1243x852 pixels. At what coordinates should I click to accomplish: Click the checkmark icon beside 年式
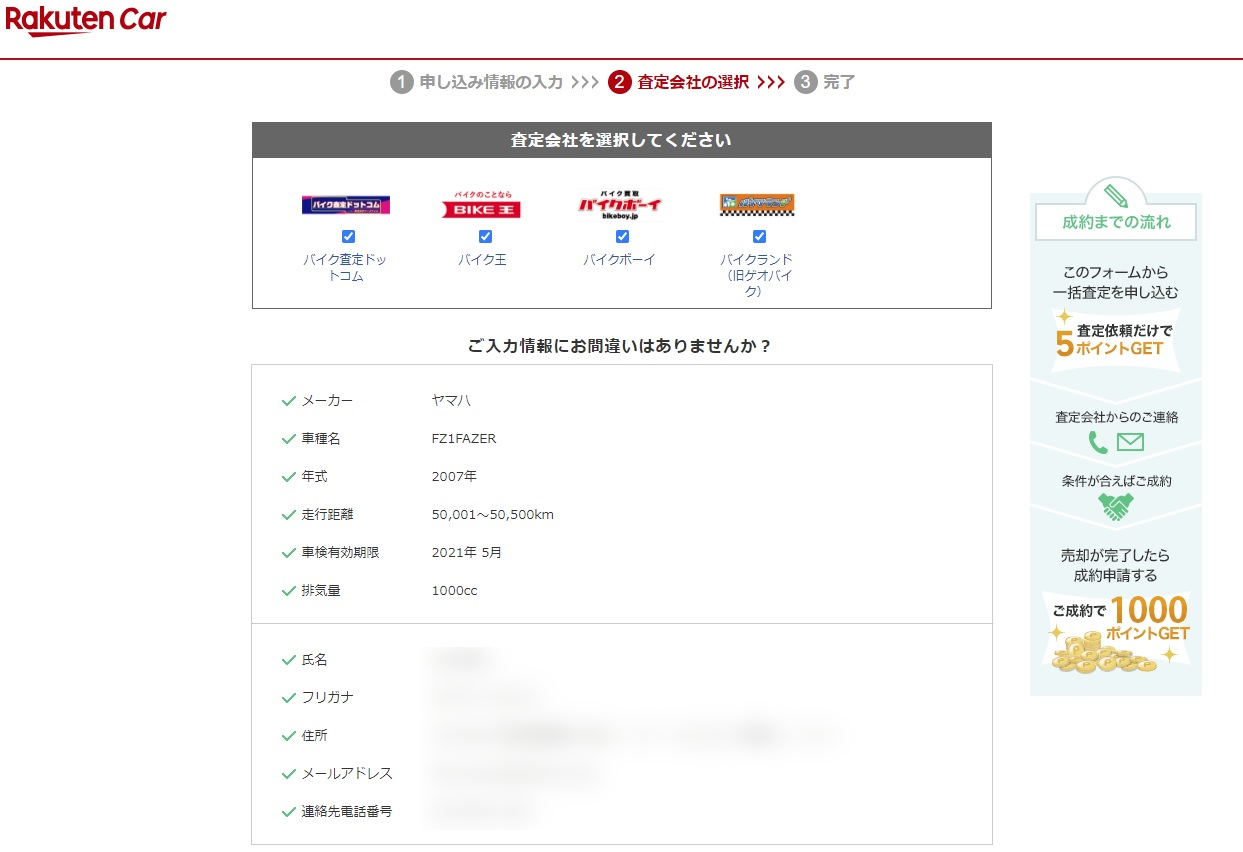click(x=289, y=477)
